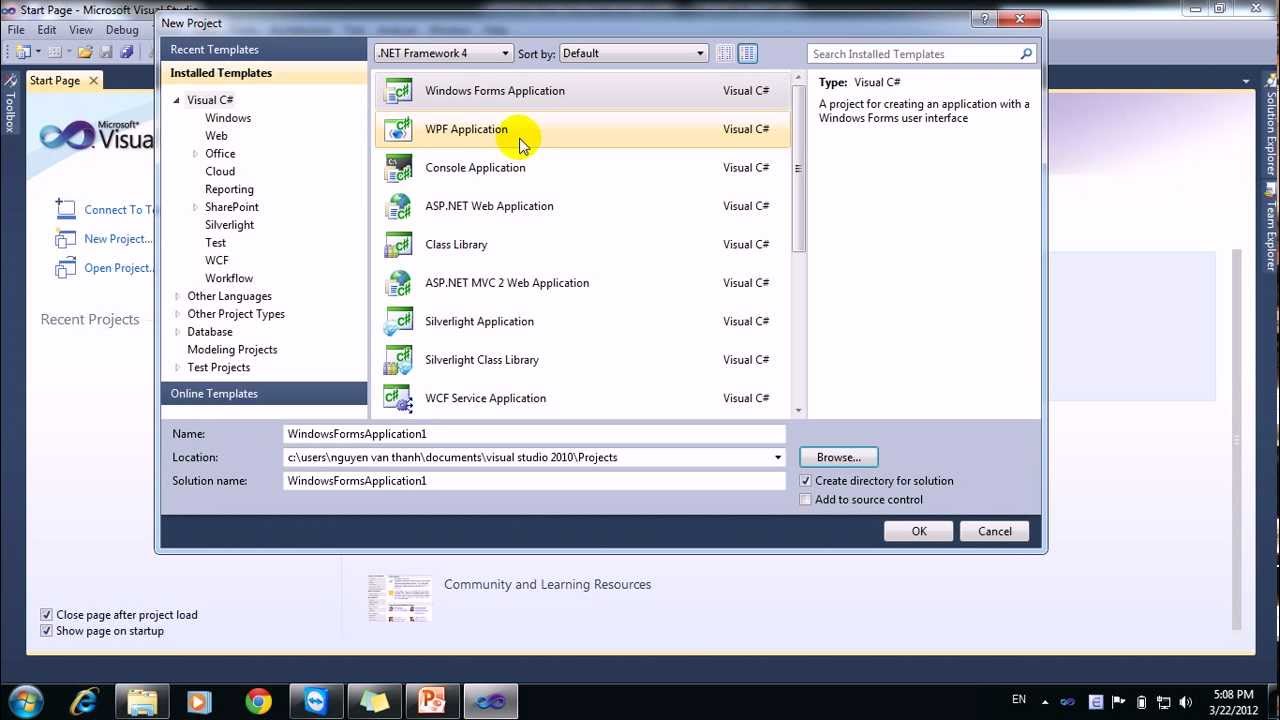Viewport: 1280px width, 720px height.
Task: Open the View menu
Action: click(81, 30)
